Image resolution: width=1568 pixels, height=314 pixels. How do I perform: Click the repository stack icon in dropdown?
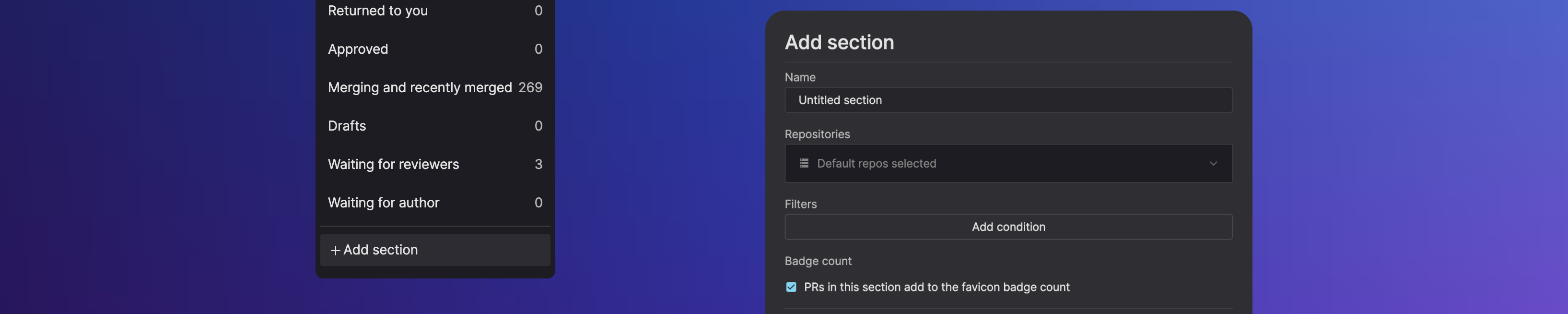click(804, 163)
